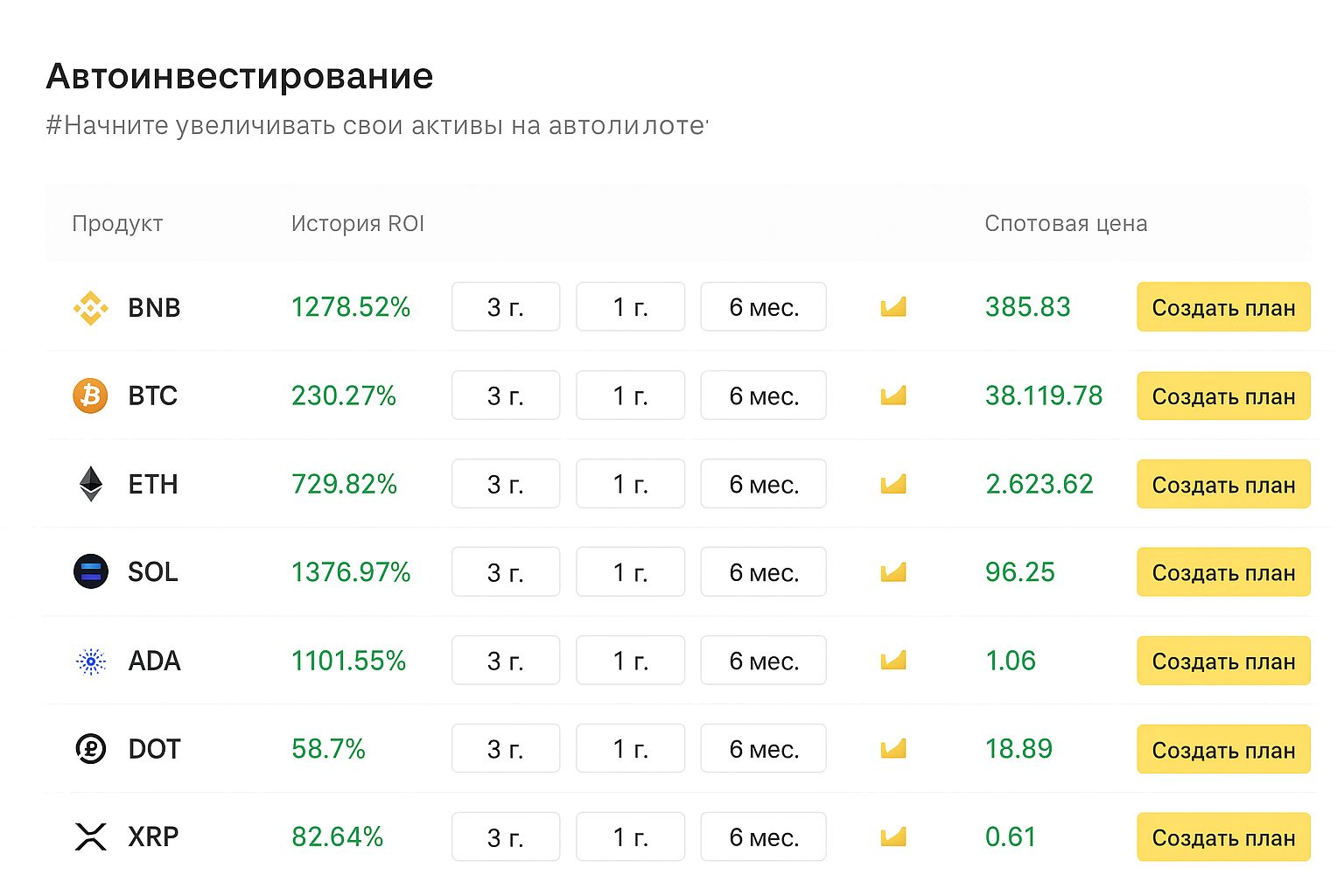
Task: Open the mini chart icon in XRP row
Action: point(892,836)
